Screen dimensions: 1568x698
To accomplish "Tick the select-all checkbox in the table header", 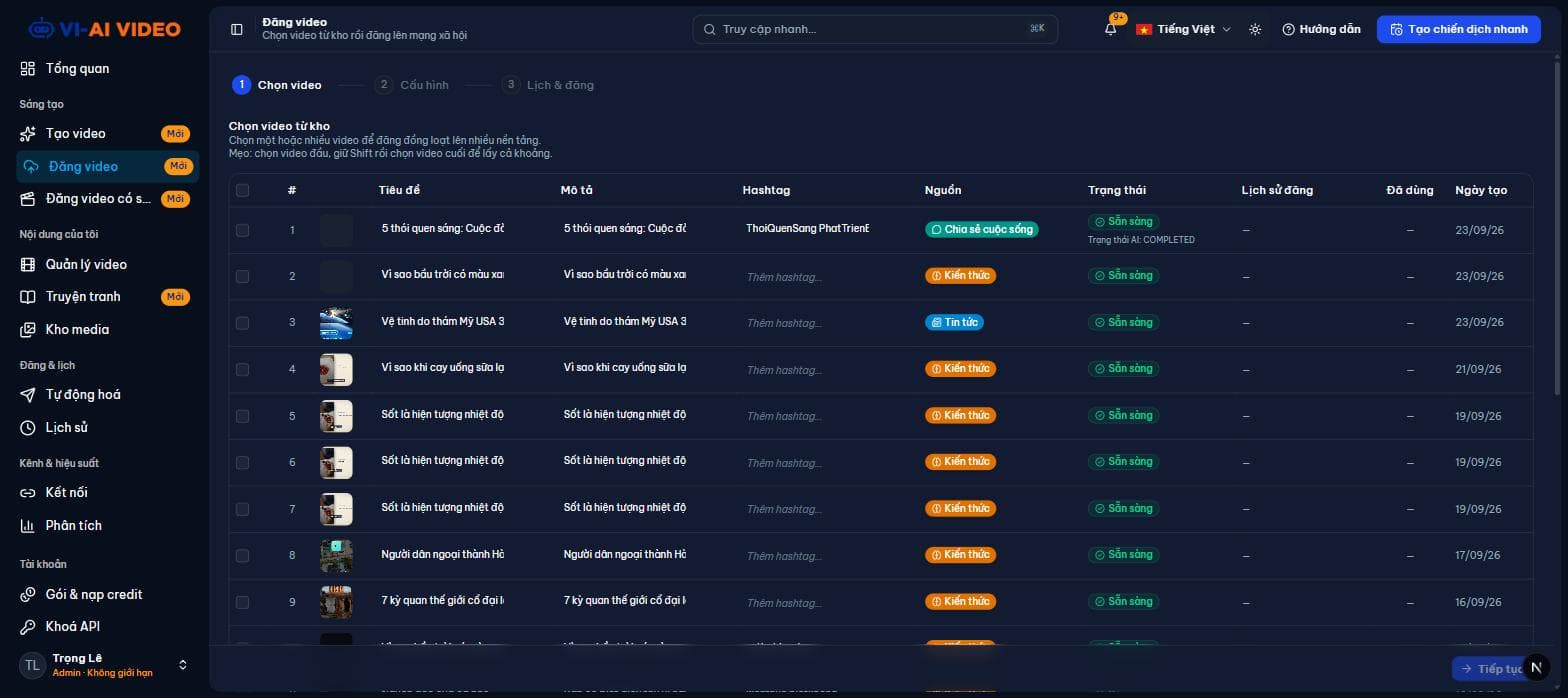I will [242, 190].
